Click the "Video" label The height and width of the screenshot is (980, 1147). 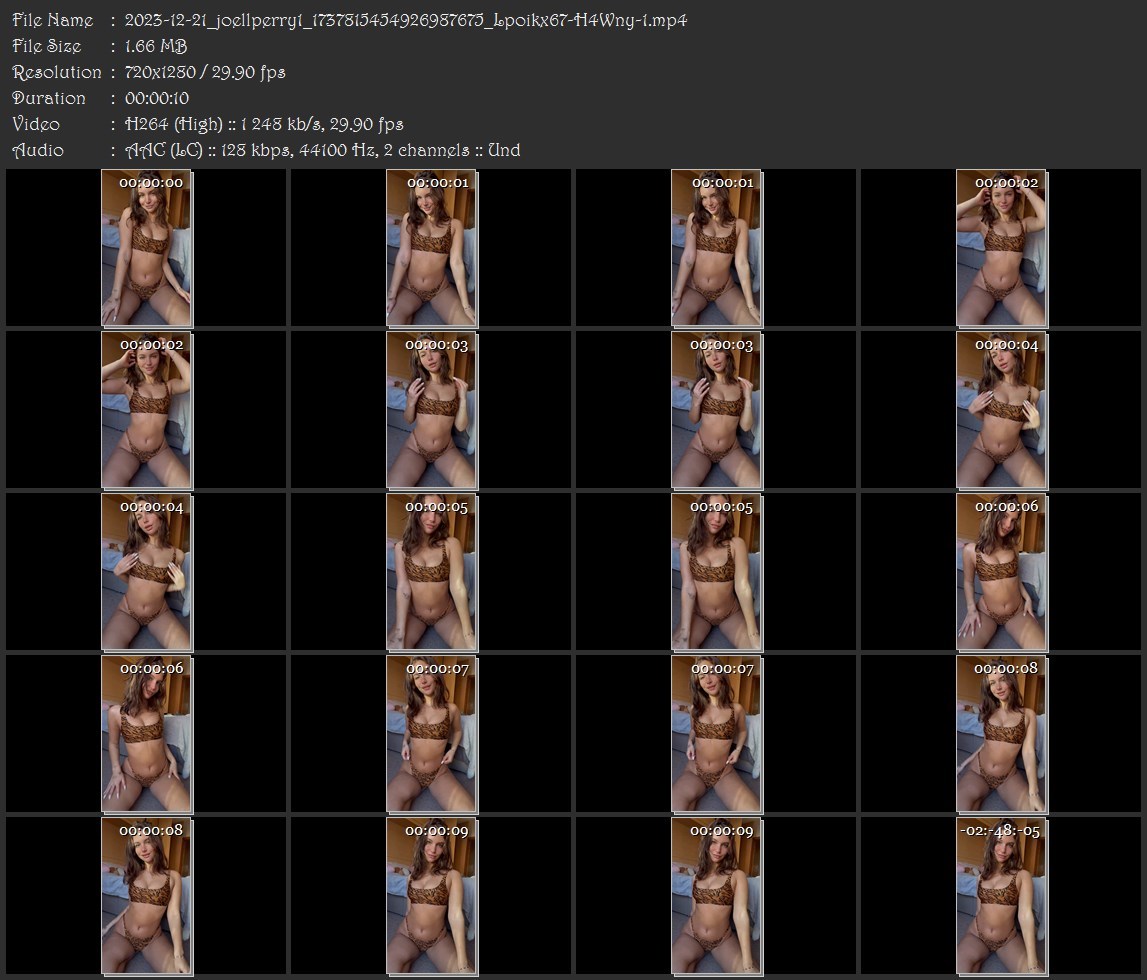click(x=36, y=124)
